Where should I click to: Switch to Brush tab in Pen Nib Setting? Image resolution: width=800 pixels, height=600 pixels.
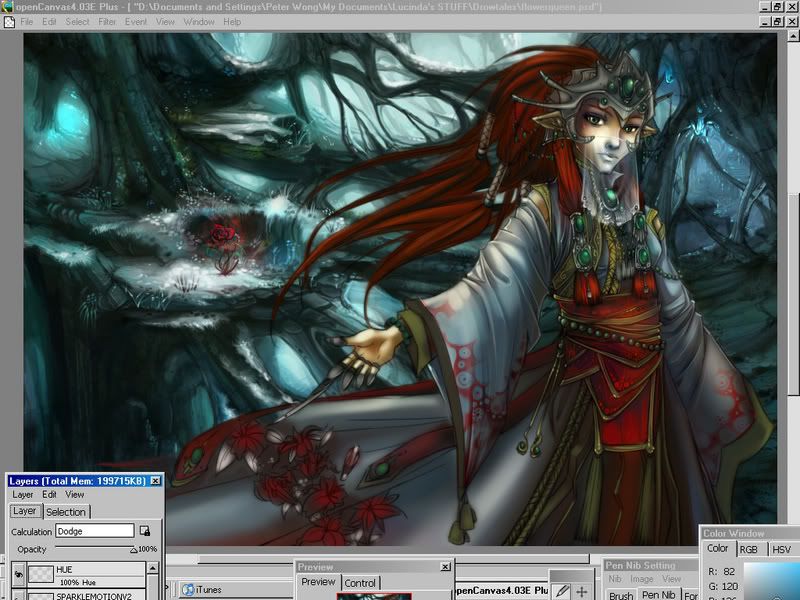click(x=621, y=595)
